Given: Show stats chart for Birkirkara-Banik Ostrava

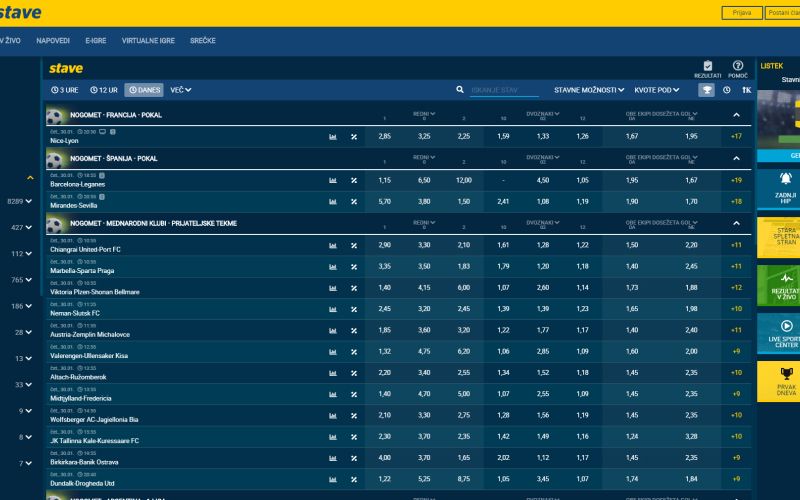Looking at the screenshot, I should 333,459.
